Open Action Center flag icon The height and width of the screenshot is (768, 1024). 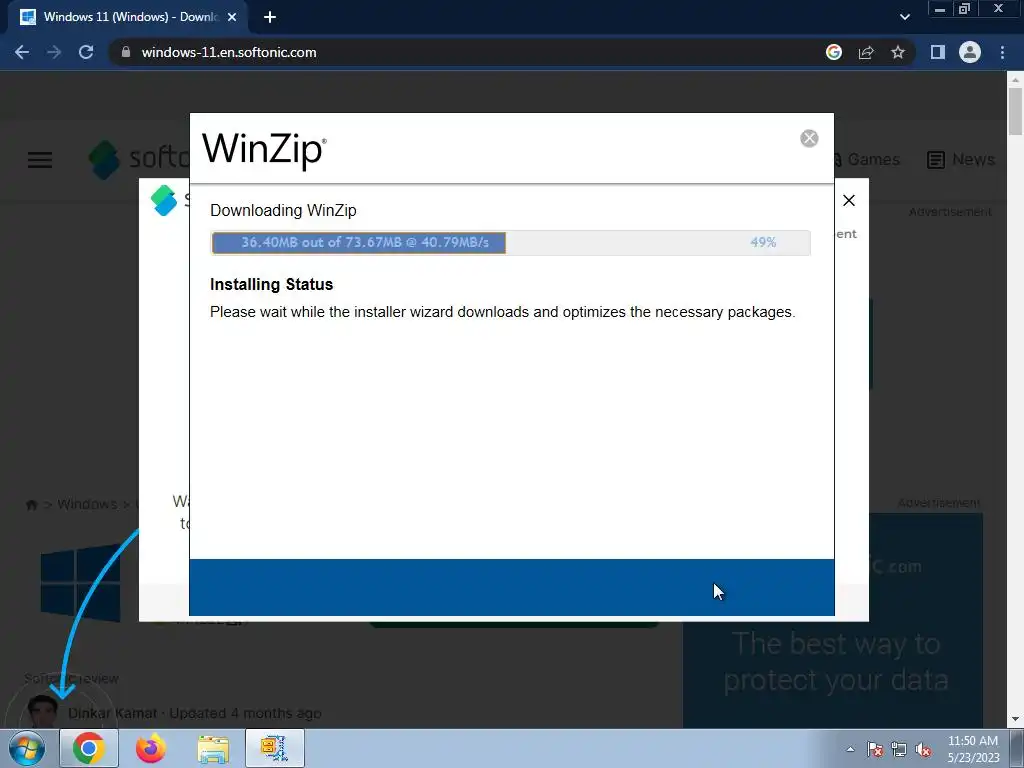875,749
